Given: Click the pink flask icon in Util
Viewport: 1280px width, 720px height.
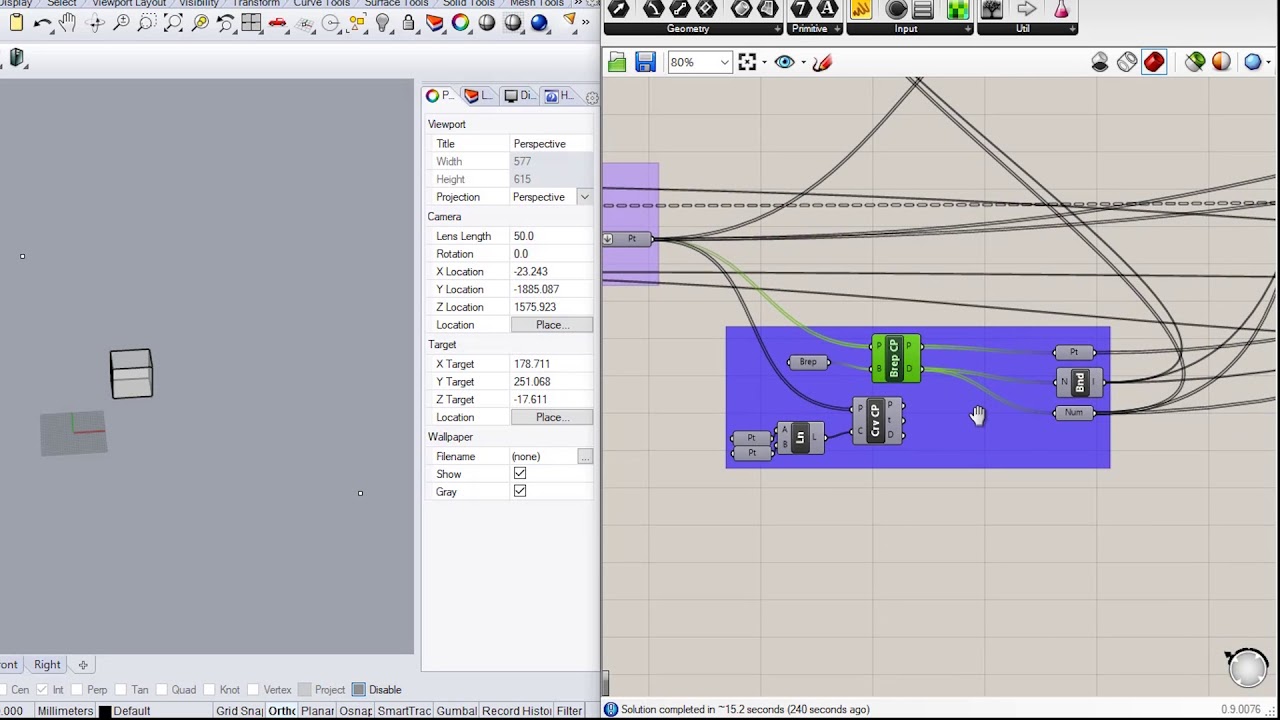Looking at the screenshot, I should pos(1061,10).
